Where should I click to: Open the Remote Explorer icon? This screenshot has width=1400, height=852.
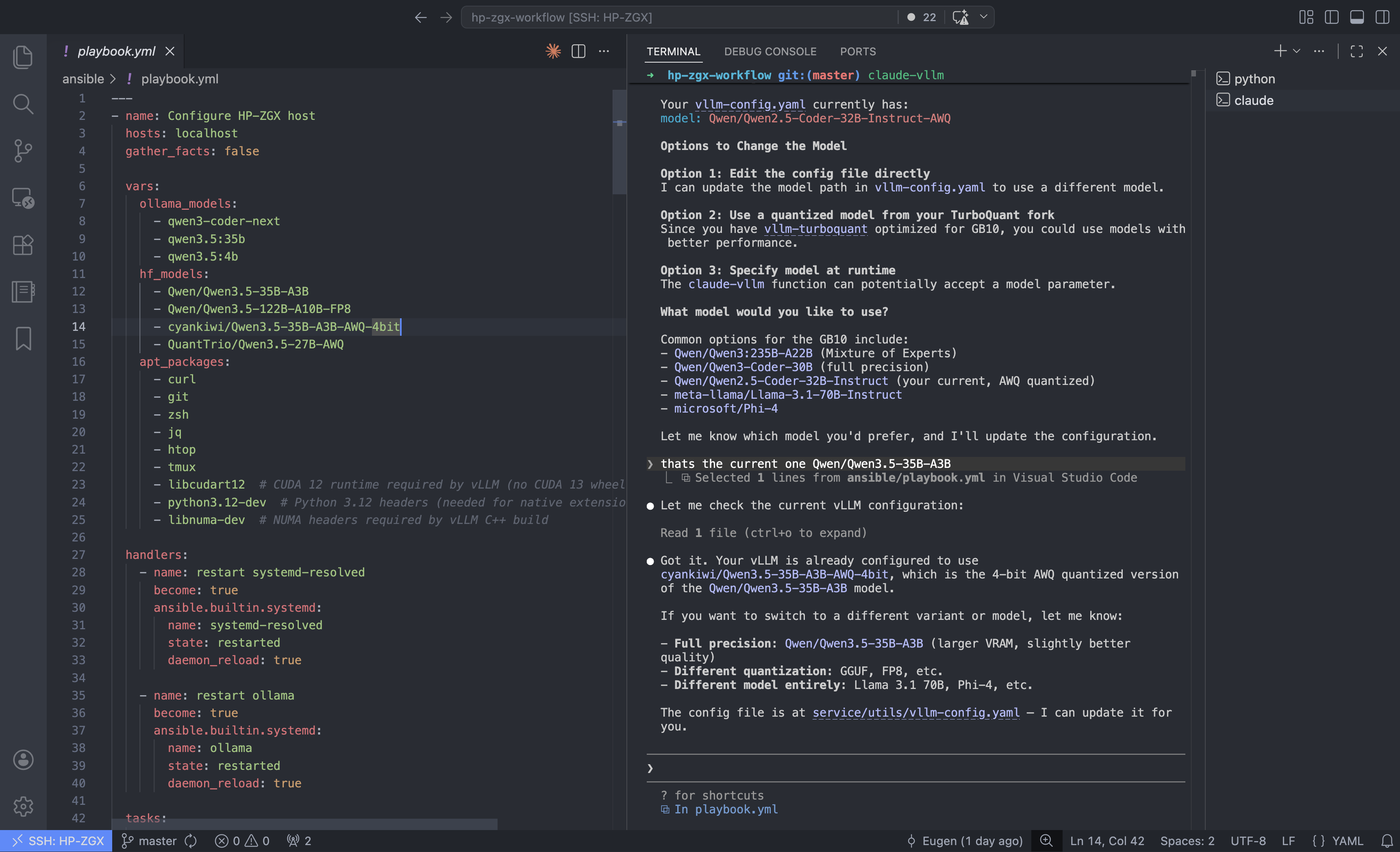click(x=23, y=198)
